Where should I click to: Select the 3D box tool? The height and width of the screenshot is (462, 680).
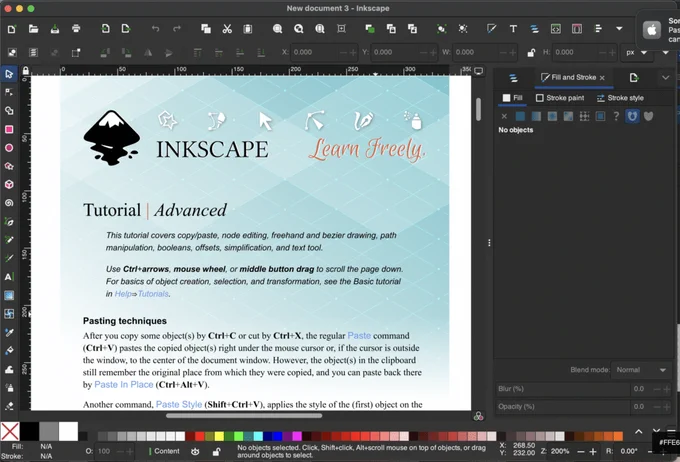click(9, 184)
